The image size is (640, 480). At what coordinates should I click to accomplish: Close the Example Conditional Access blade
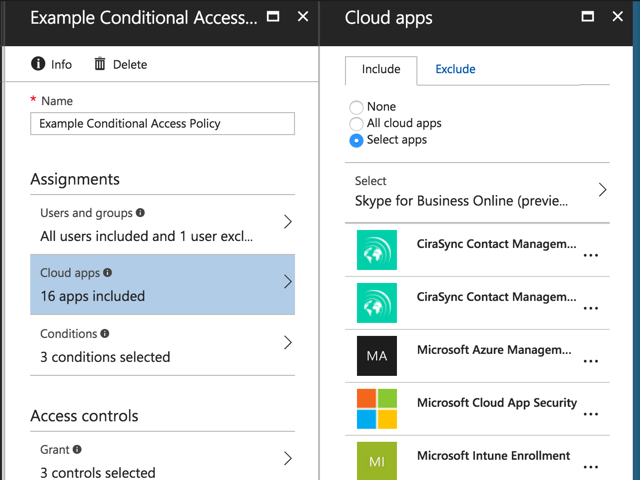click(303, 17)
